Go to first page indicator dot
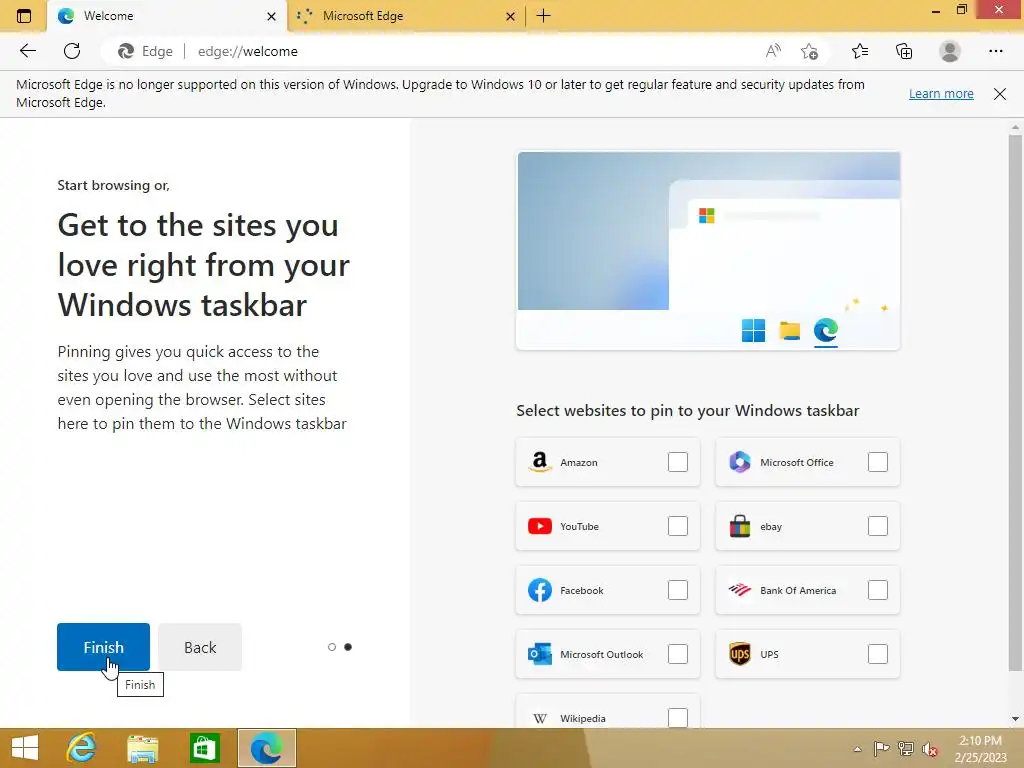Screen dimensions: 1024x768 tap(332, 647)
